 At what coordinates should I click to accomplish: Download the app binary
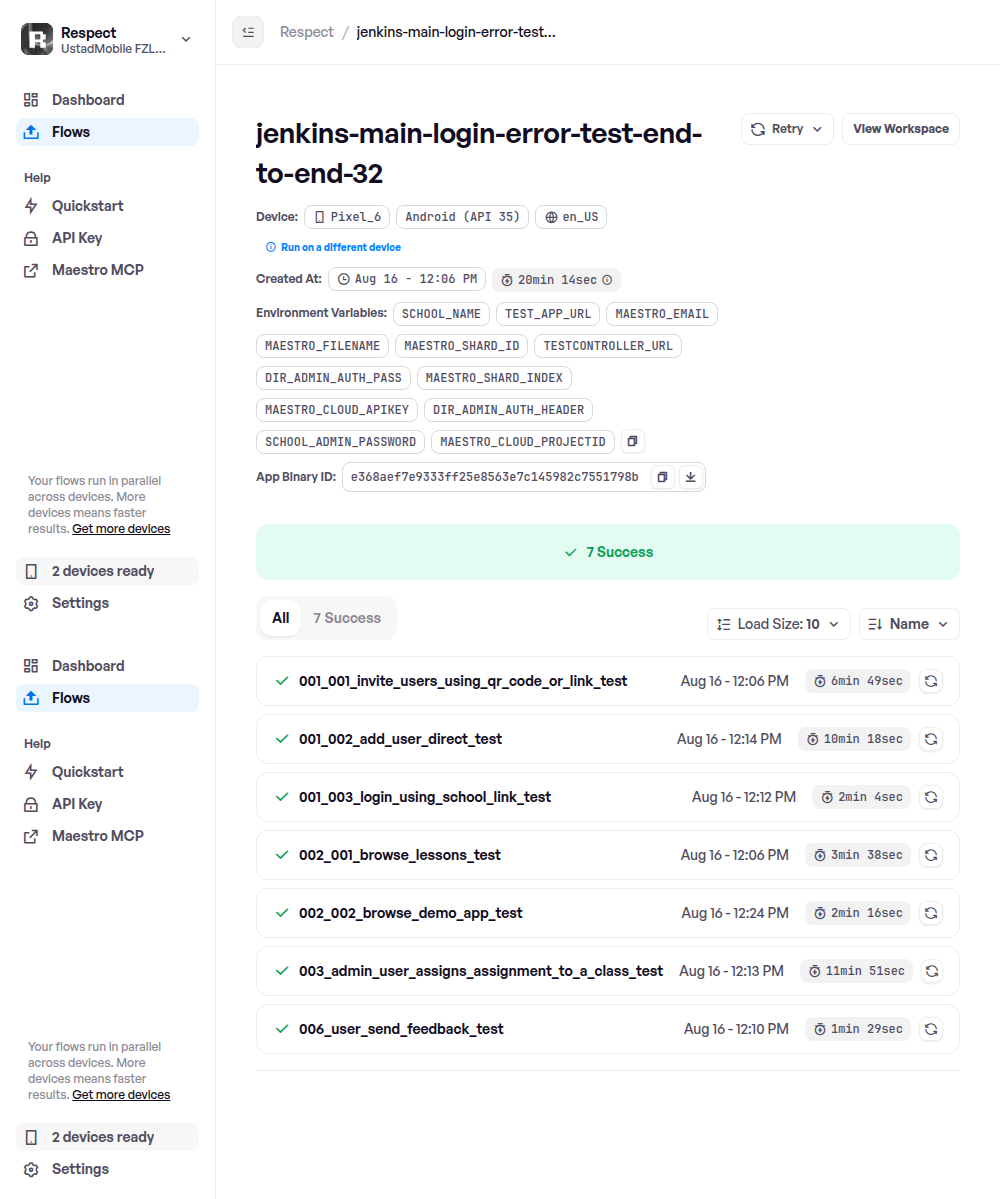(690, 477)
